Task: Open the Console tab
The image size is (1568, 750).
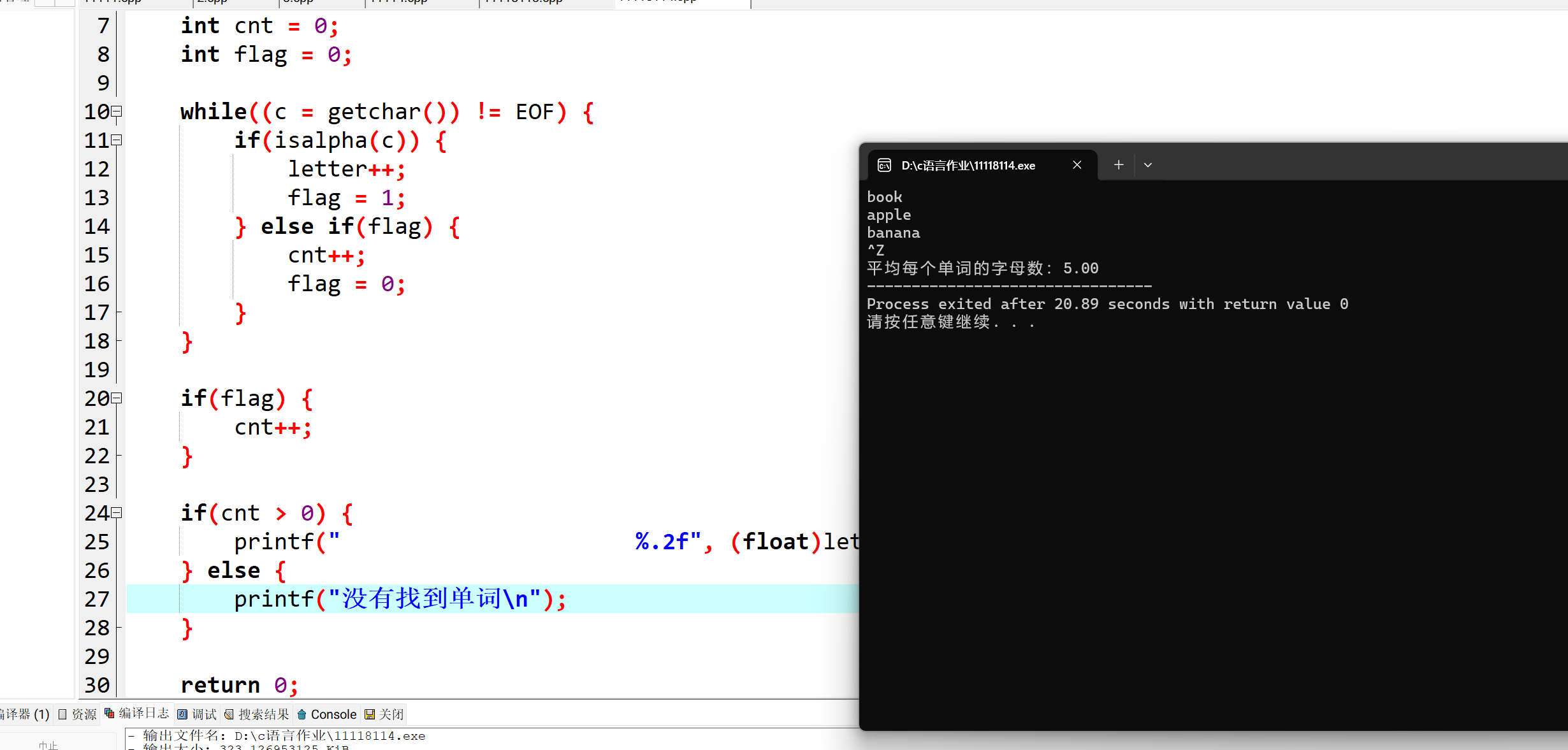Action: [x=328, y=714]
